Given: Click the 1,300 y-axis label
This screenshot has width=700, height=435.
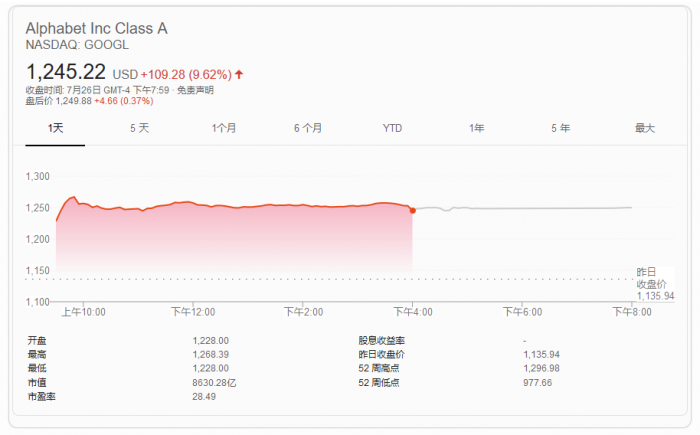Looking at the screenshot, I should click(38, 176).
